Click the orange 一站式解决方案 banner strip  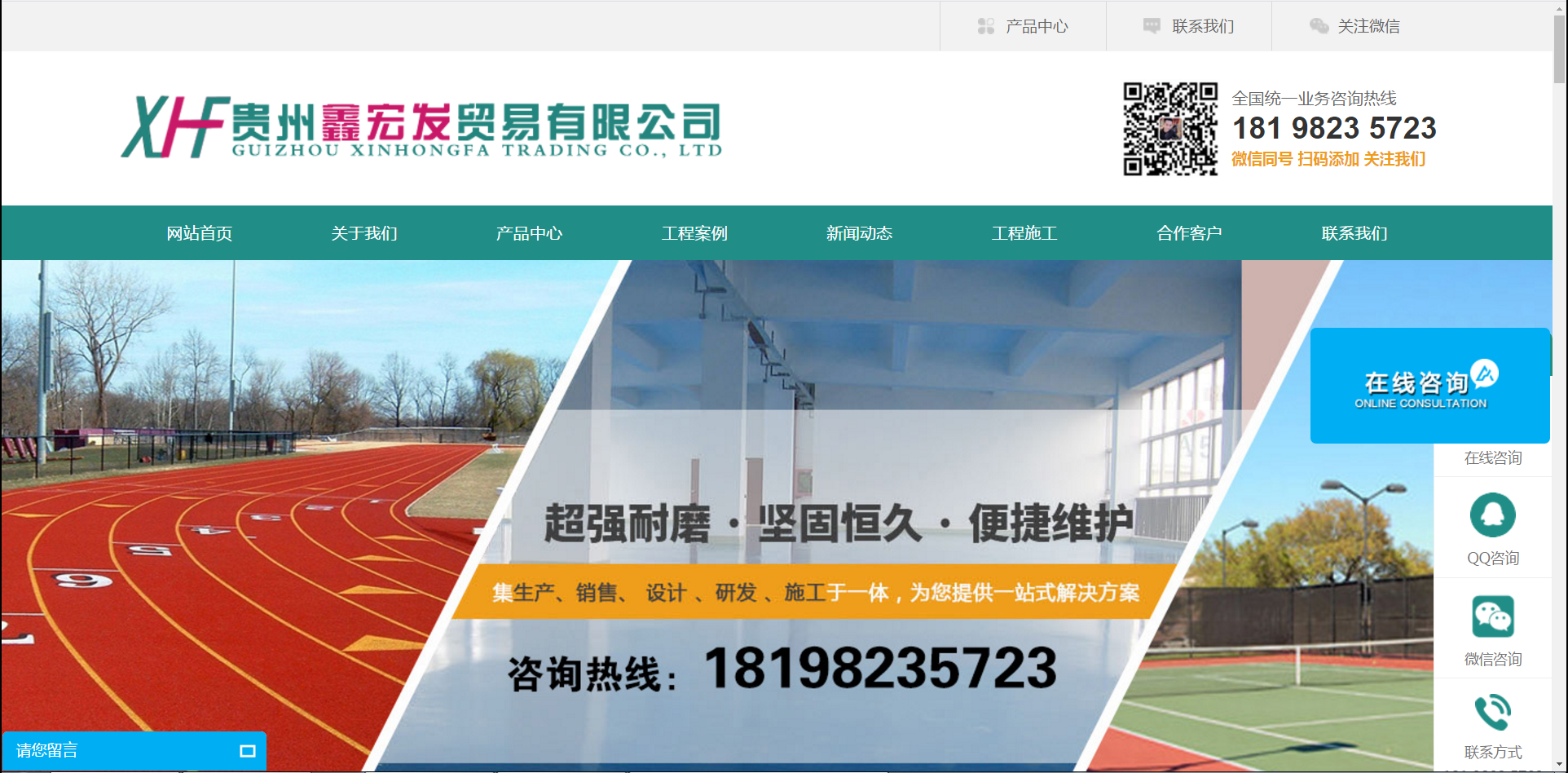tap(815, 592)
